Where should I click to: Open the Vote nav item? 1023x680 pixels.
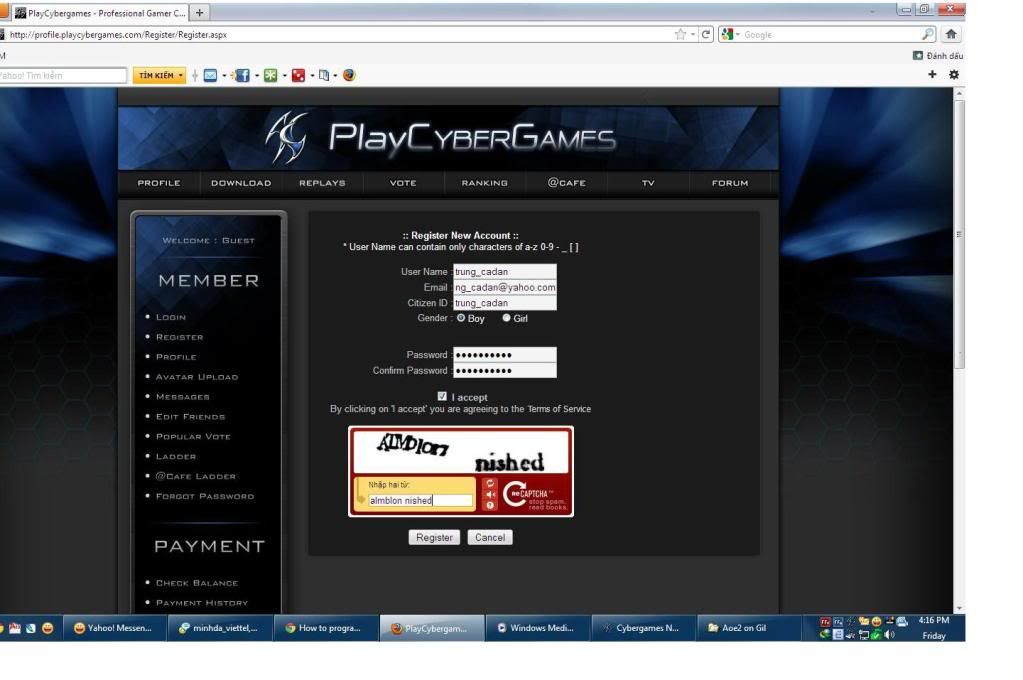[403, 183]
